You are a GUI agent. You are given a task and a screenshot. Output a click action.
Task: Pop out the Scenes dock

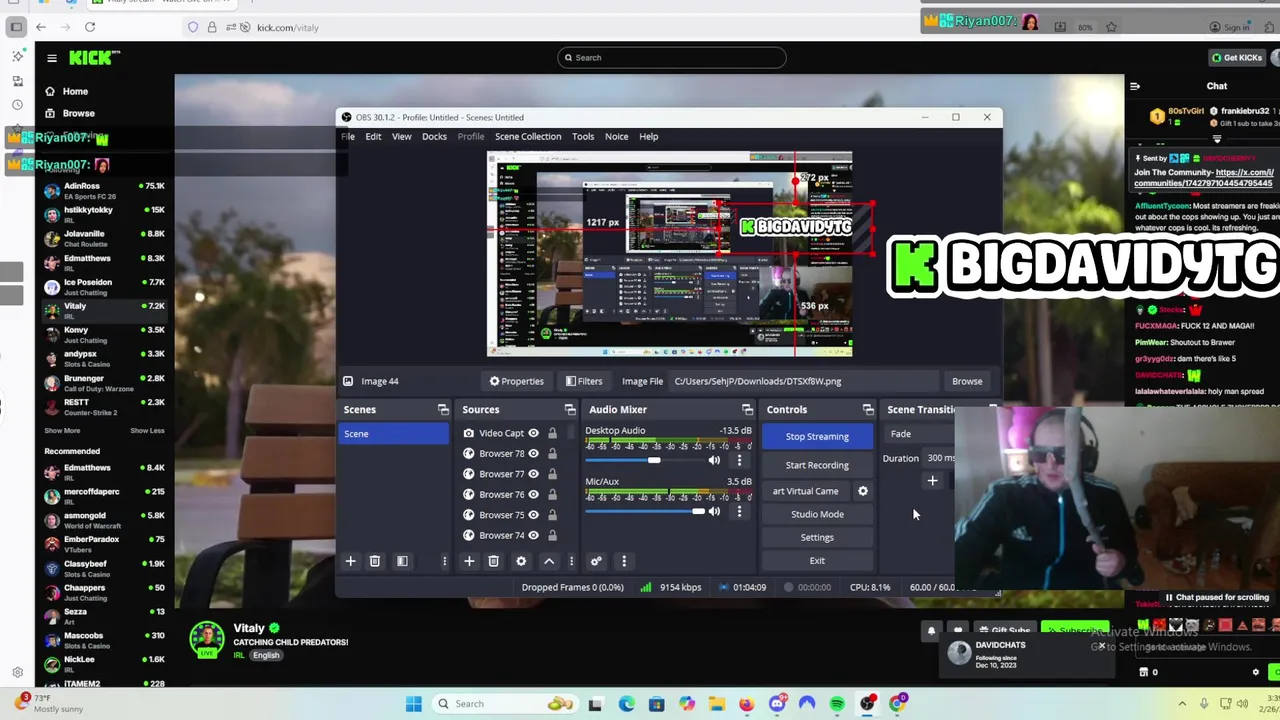[443, 410]
